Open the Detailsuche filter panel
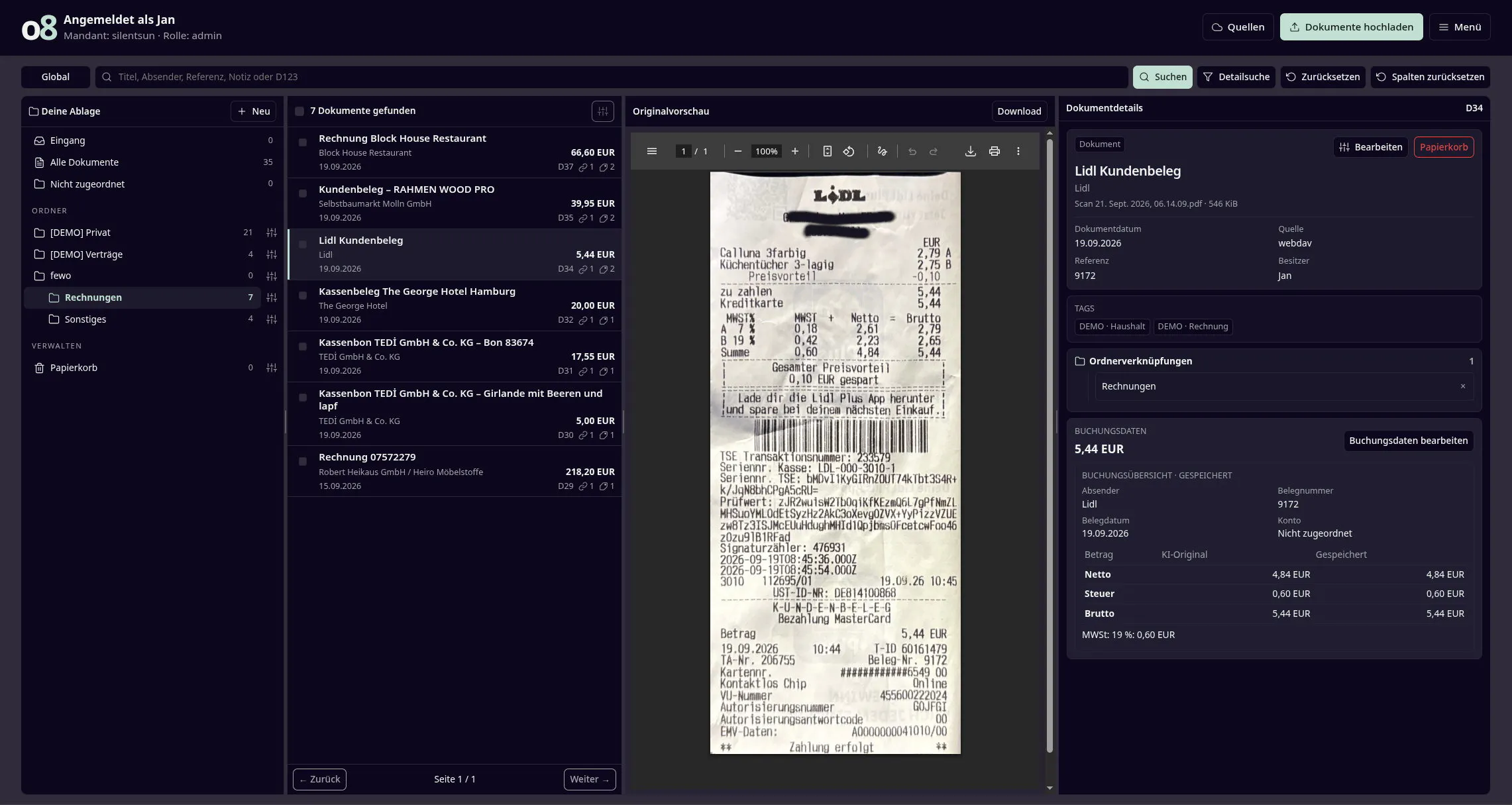 (1236, 77)
